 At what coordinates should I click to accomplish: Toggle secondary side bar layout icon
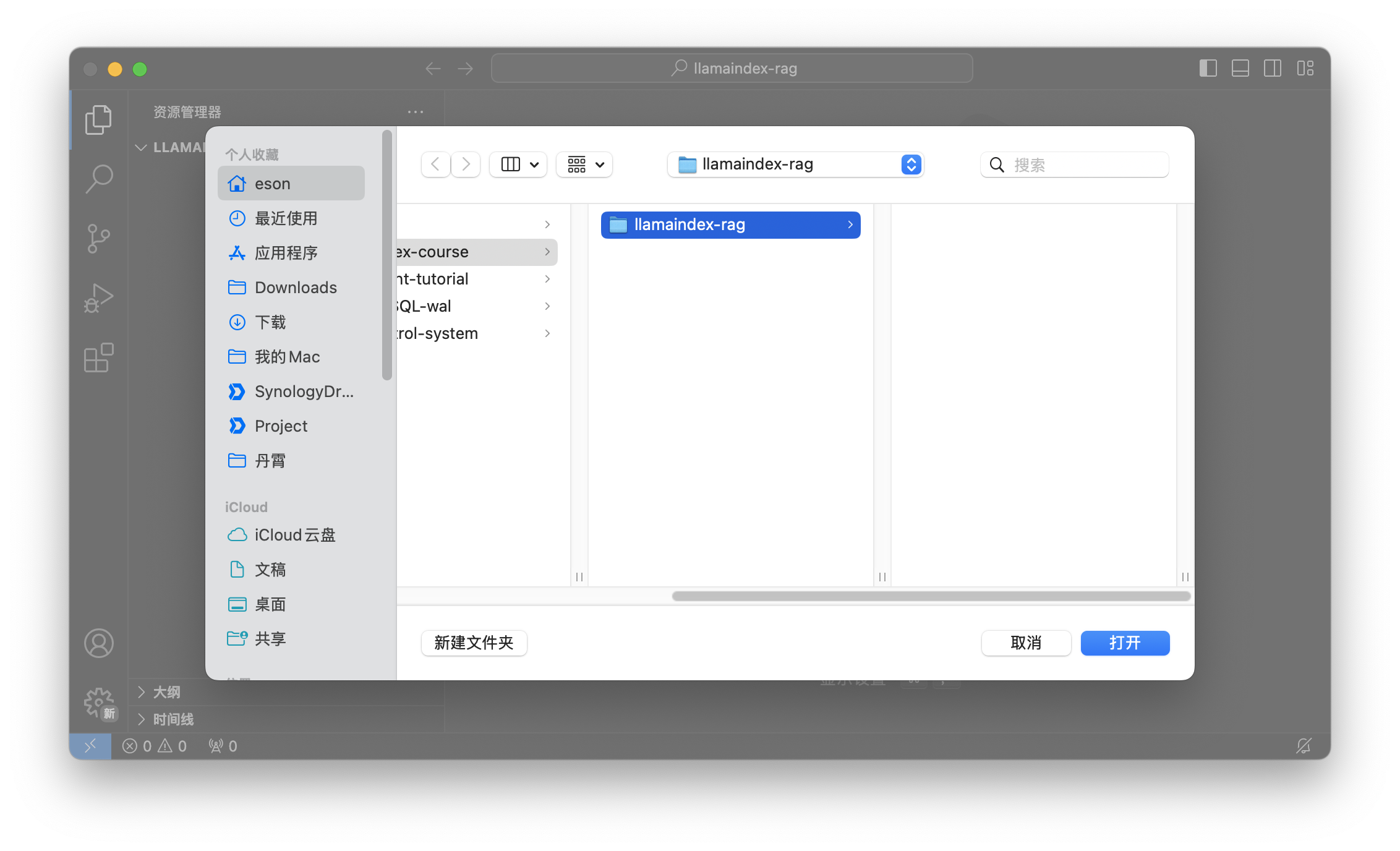[x=1272, y=68]
